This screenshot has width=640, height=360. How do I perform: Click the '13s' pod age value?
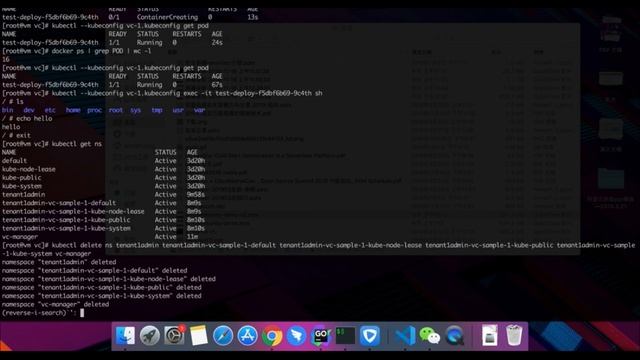click(x=253, y=17)
